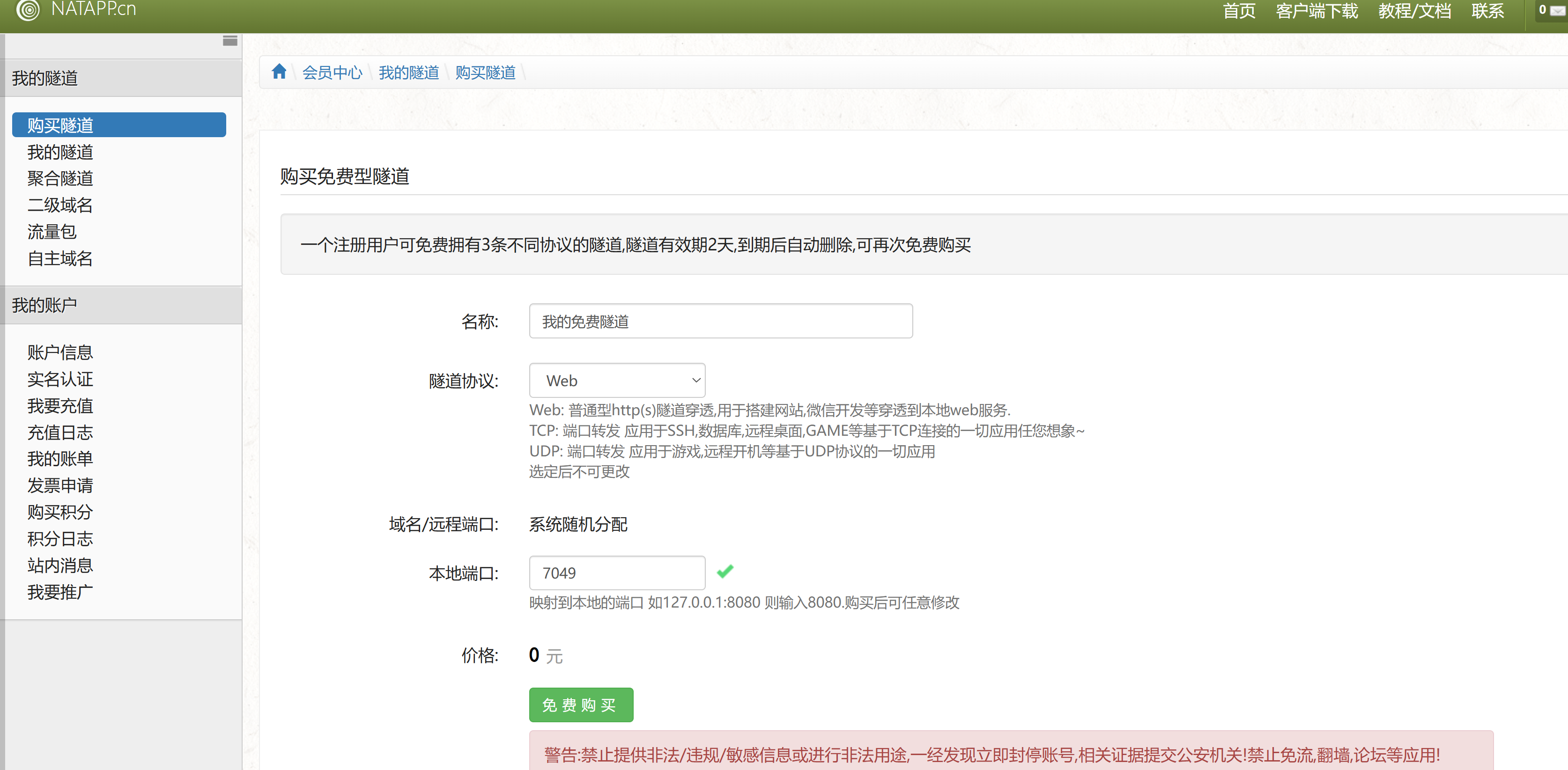
Task: Click the home icon in breadcrumb
Action: pos(279,72)
